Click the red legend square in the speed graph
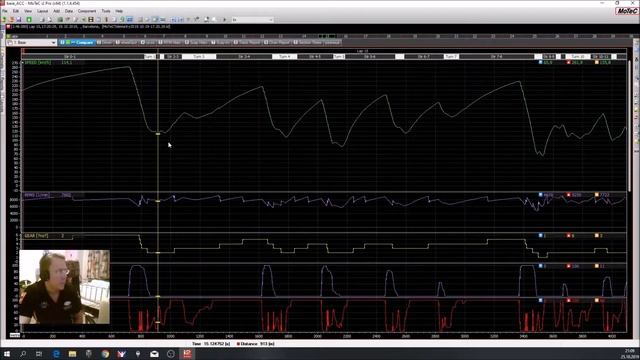Image resolution: width=640 pixels, height=360 pixels. 569,62
